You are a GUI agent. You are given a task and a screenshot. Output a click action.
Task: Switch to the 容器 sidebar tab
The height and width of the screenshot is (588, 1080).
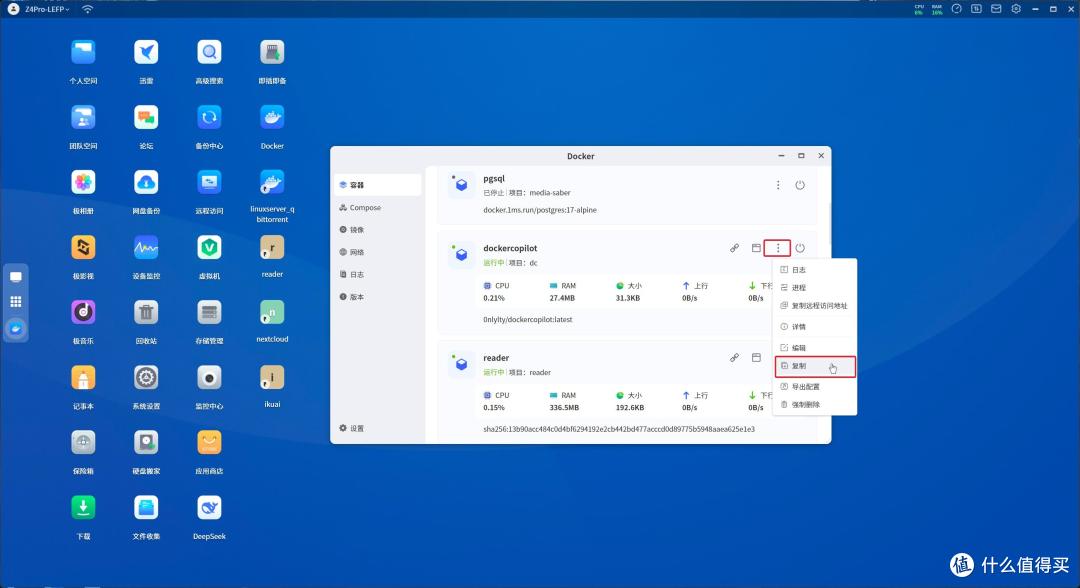(378, 185)
